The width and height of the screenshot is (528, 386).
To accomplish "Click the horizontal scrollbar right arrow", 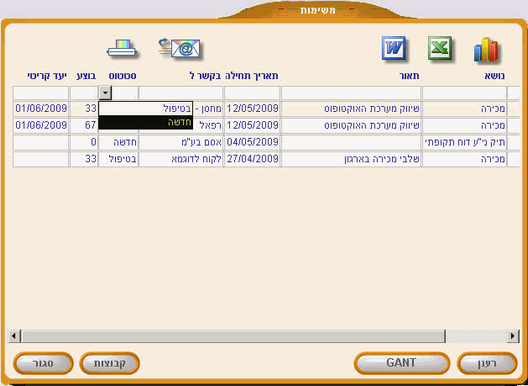I will coord(513,336).
